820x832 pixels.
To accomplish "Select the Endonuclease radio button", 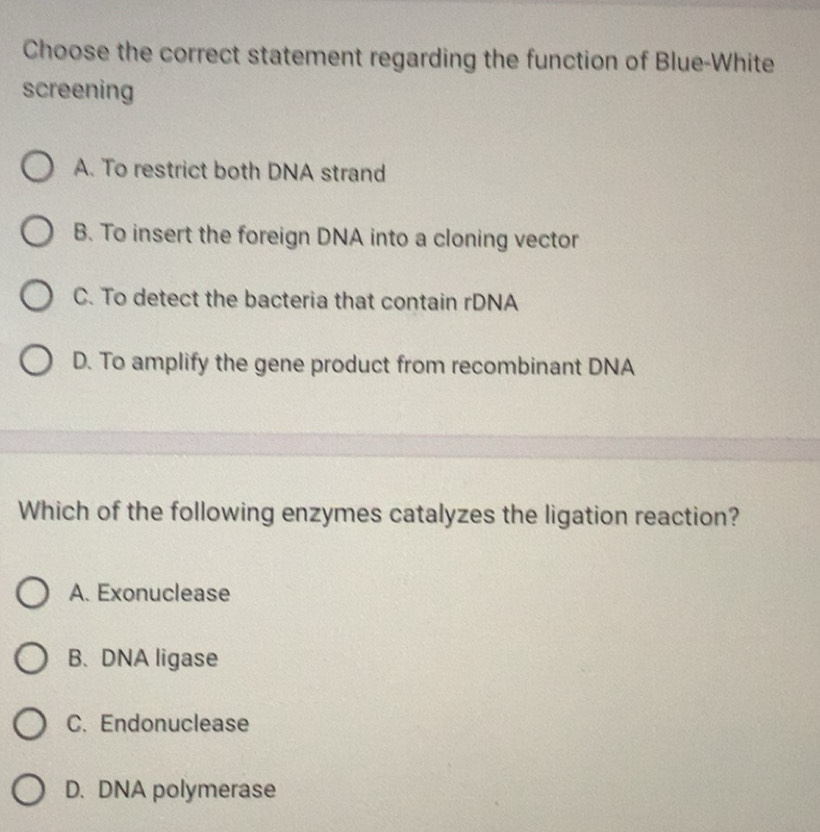I will tap(29, 724).
